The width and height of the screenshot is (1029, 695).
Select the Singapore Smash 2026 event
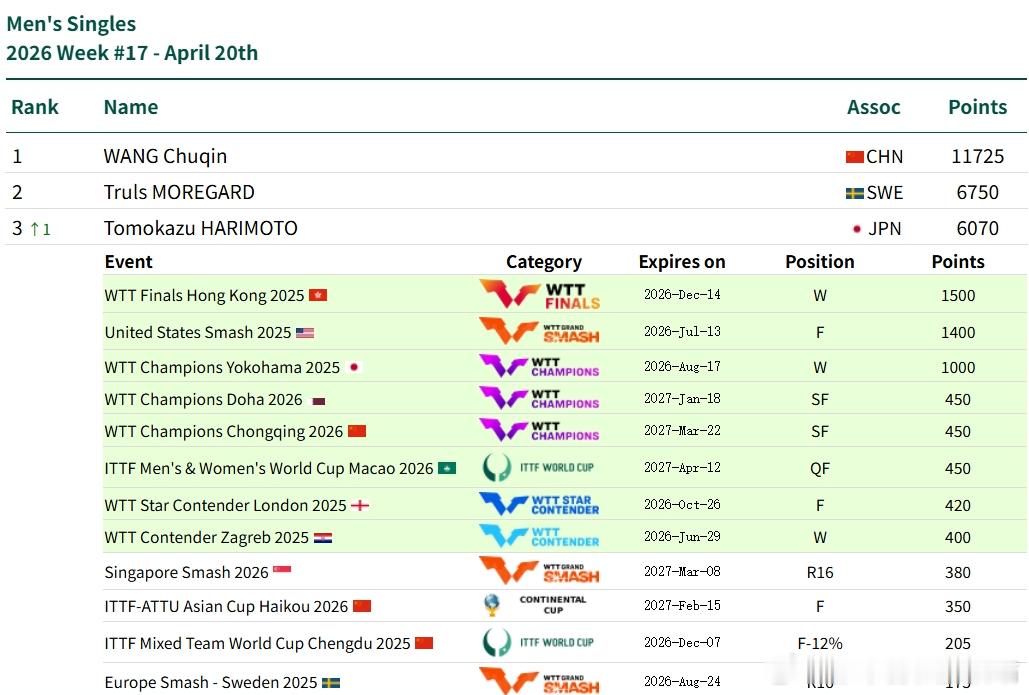coord(186,572)
